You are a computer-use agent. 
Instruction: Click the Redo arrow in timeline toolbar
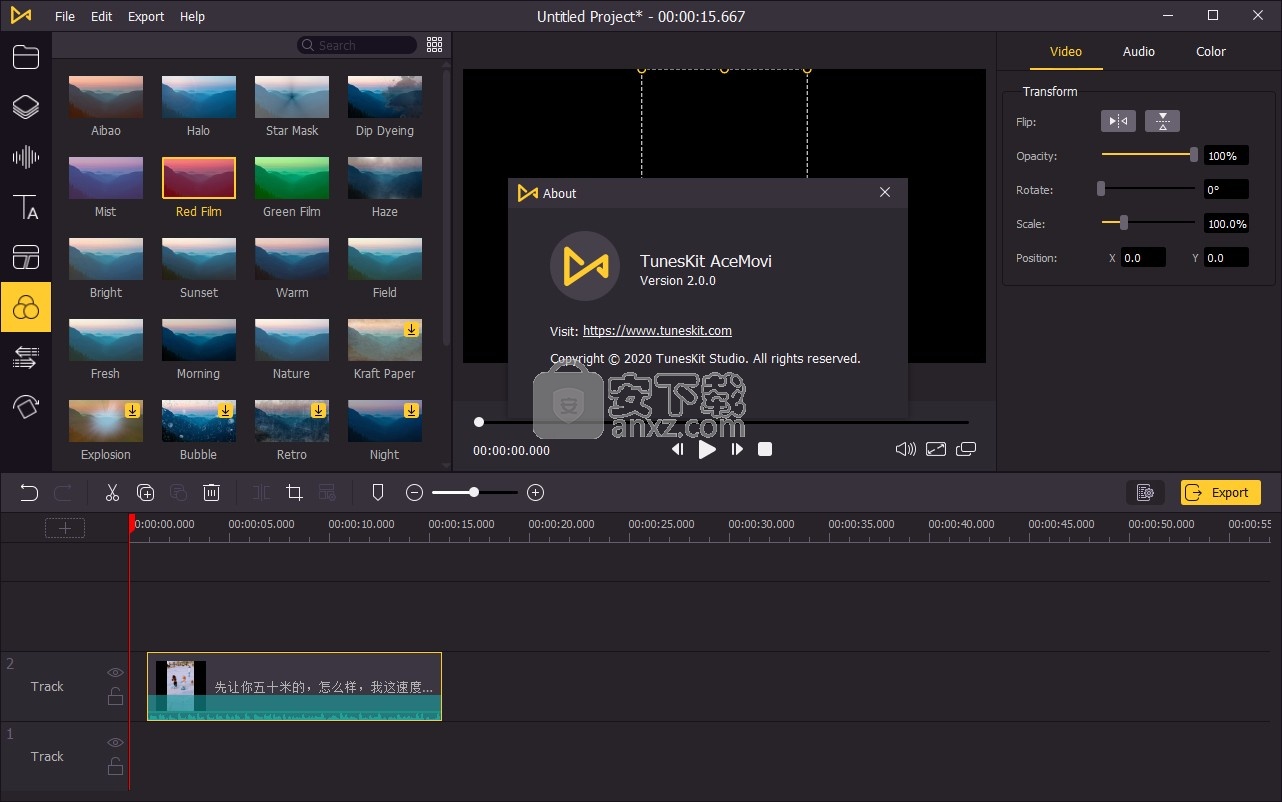click(x=62, y=492)
